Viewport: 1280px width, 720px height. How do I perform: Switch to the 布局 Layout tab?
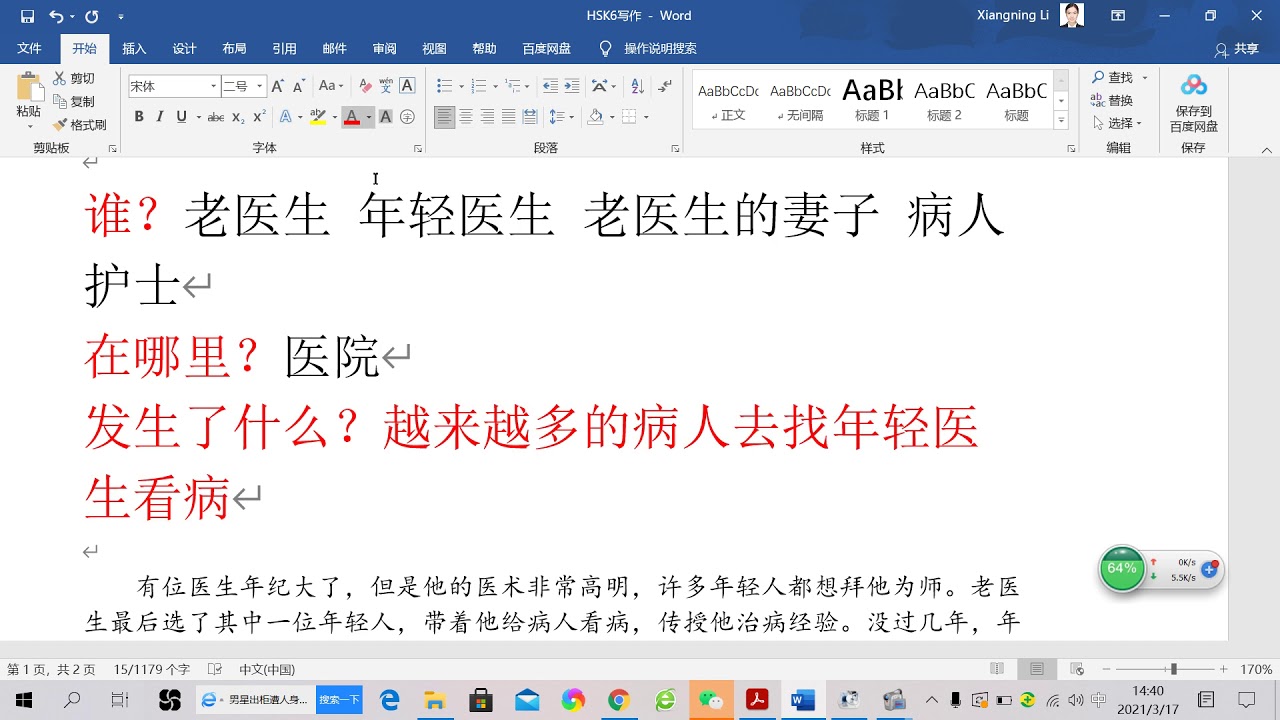(x=234, y=48)
